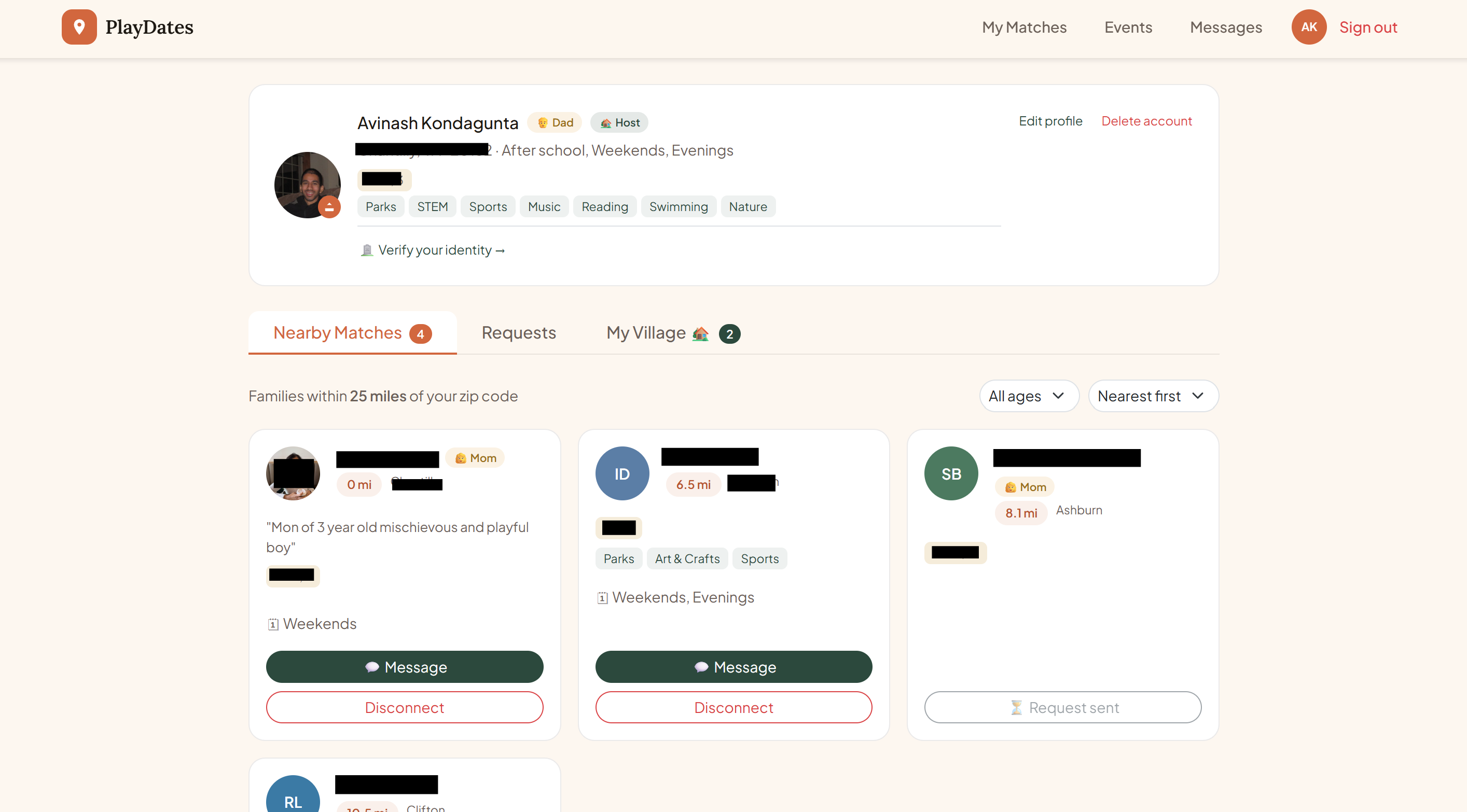
Task: Message the 0 mi match family
Action: pos(404,667)
